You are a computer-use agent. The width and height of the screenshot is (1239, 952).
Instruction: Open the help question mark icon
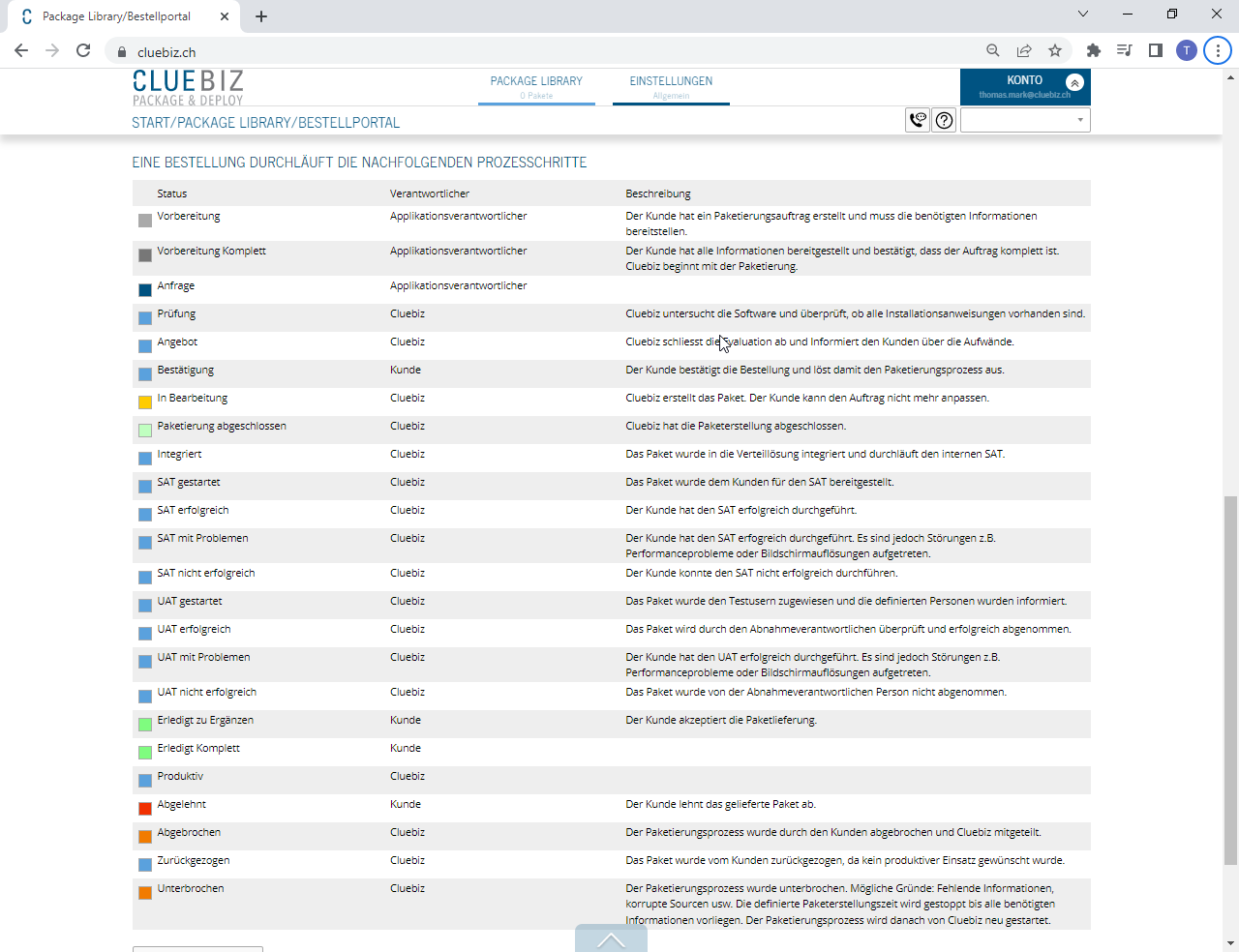(944, 120)
